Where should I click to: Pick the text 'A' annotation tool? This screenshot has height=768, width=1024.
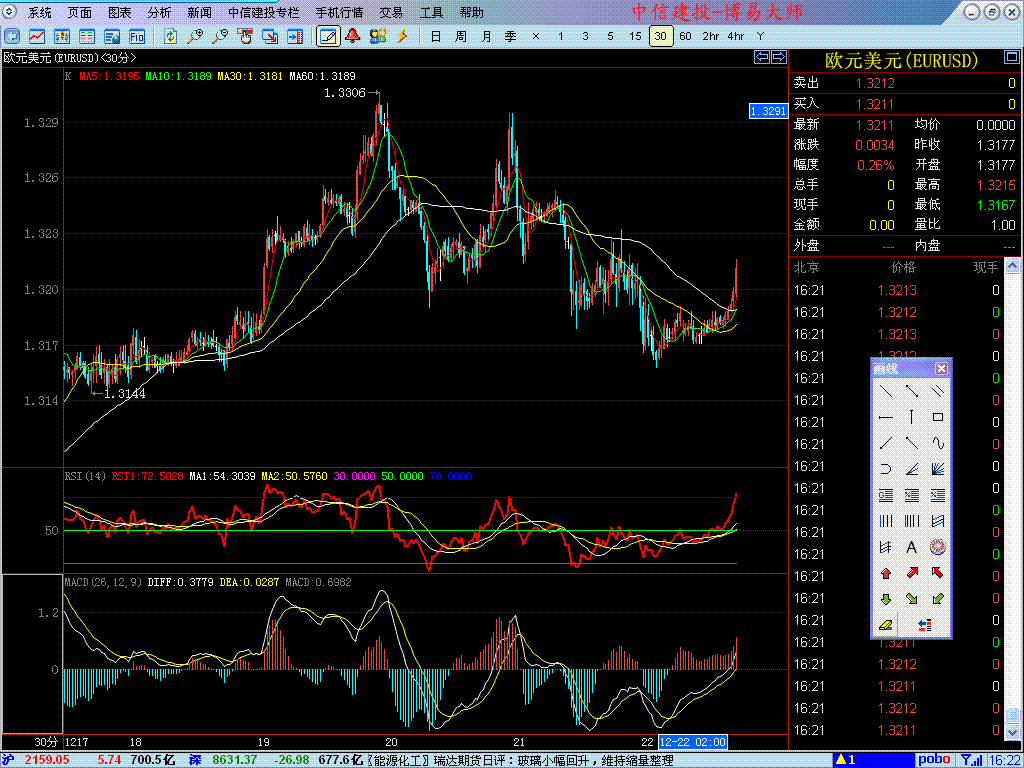point(911,547)
